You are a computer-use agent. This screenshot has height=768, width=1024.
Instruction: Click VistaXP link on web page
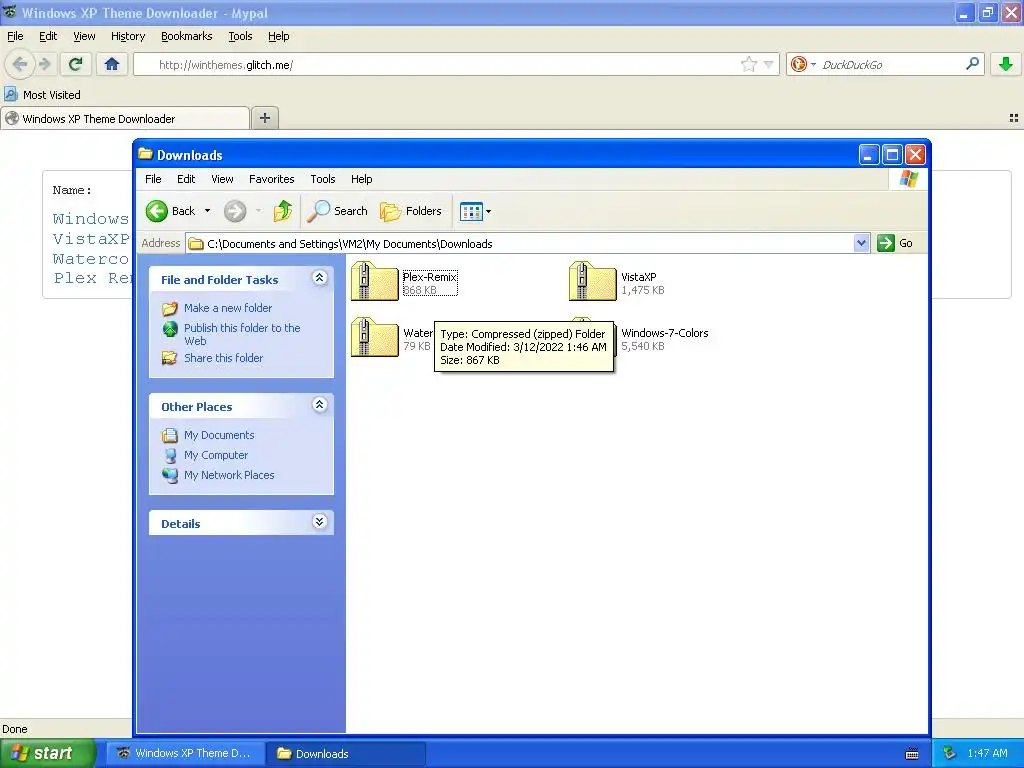coord(90,239)
